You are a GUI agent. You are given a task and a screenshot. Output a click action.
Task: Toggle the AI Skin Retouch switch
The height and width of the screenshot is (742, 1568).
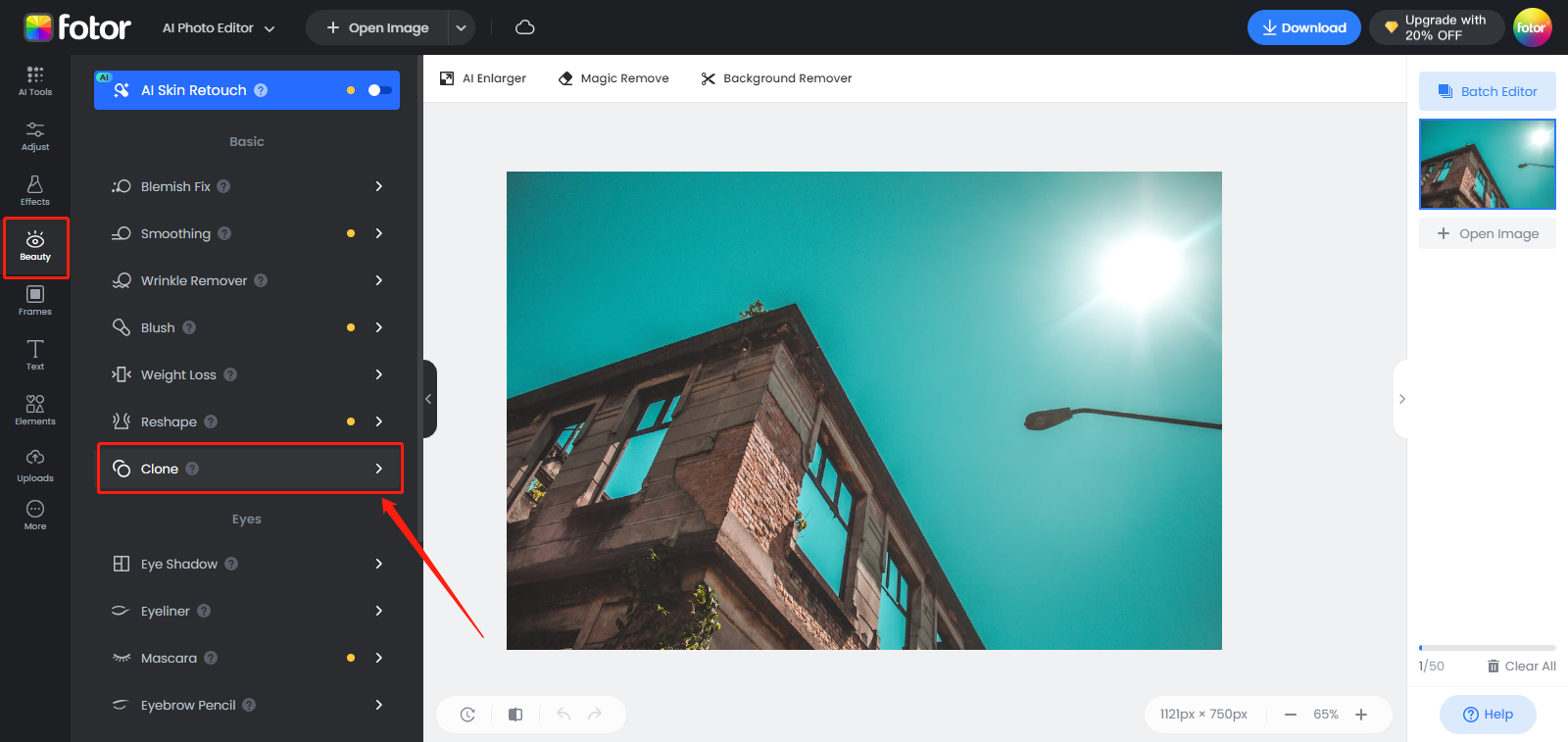tap(379, 90)
